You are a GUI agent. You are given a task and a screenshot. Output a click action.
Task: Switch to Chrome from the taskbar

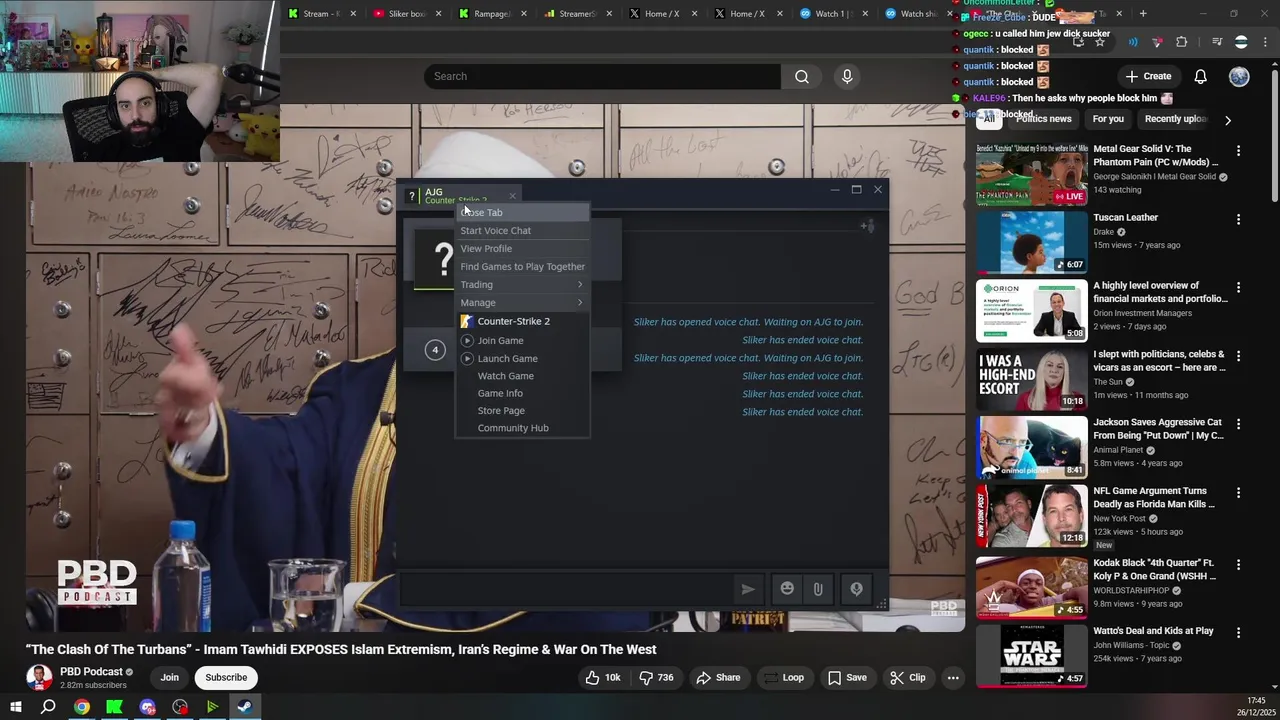coord(82,707)
